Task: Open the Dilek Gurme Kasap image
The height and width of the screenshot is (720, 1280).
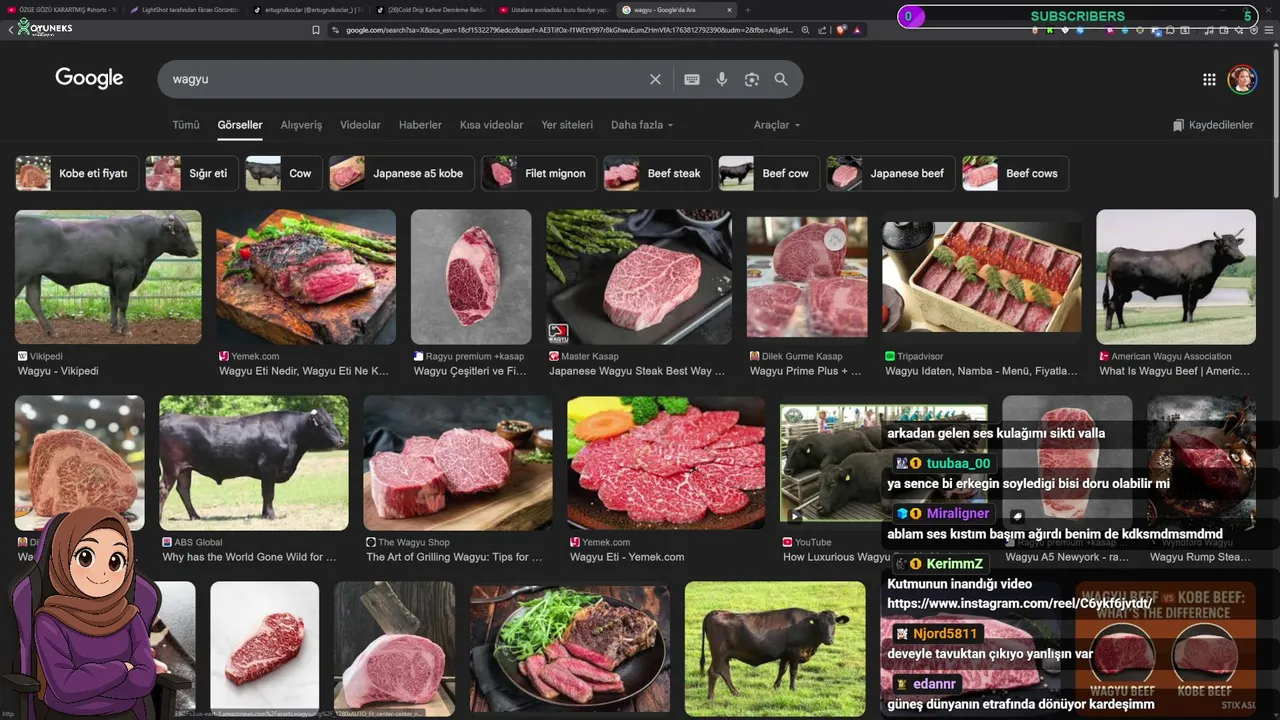Action: tap(807, 277)
